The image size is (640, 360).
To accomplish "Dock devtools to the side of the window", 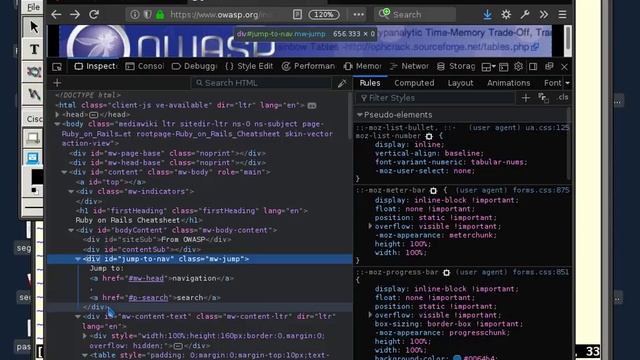I will (533, 67).
